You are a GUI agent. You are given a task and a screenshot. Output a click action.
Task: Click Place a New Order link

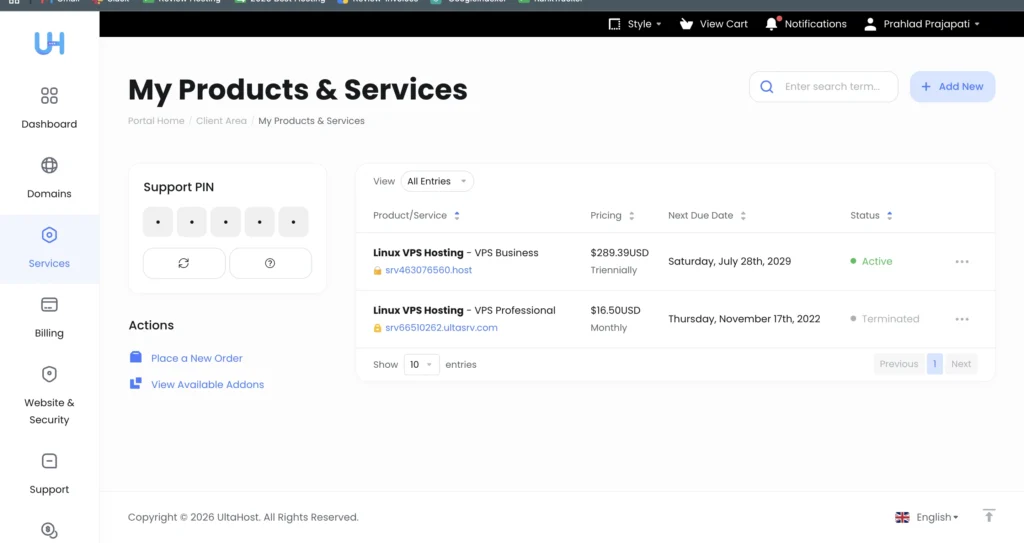pyautogui.click(x=197, y=358)
